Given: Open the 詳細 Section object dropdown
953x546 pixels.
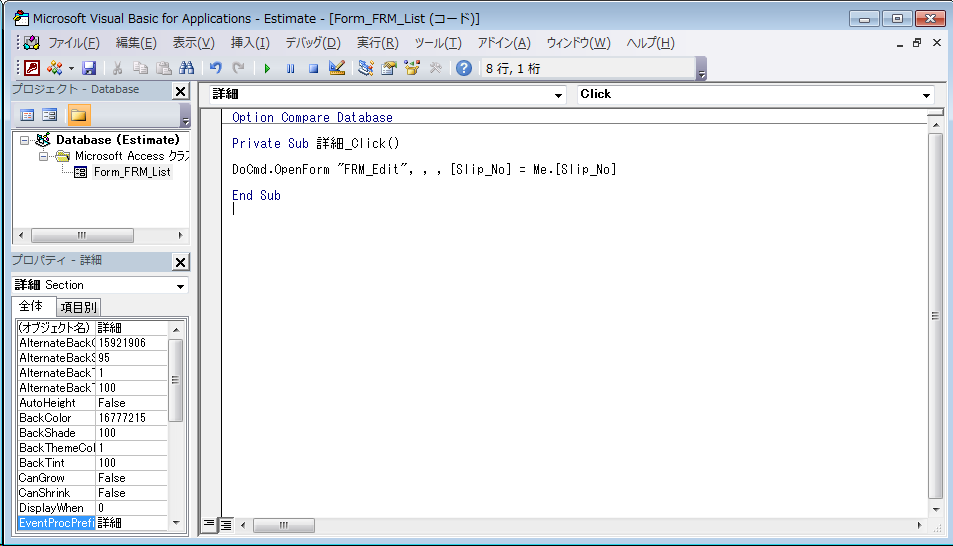Looking at the screenshot, I should pos(181,286).
